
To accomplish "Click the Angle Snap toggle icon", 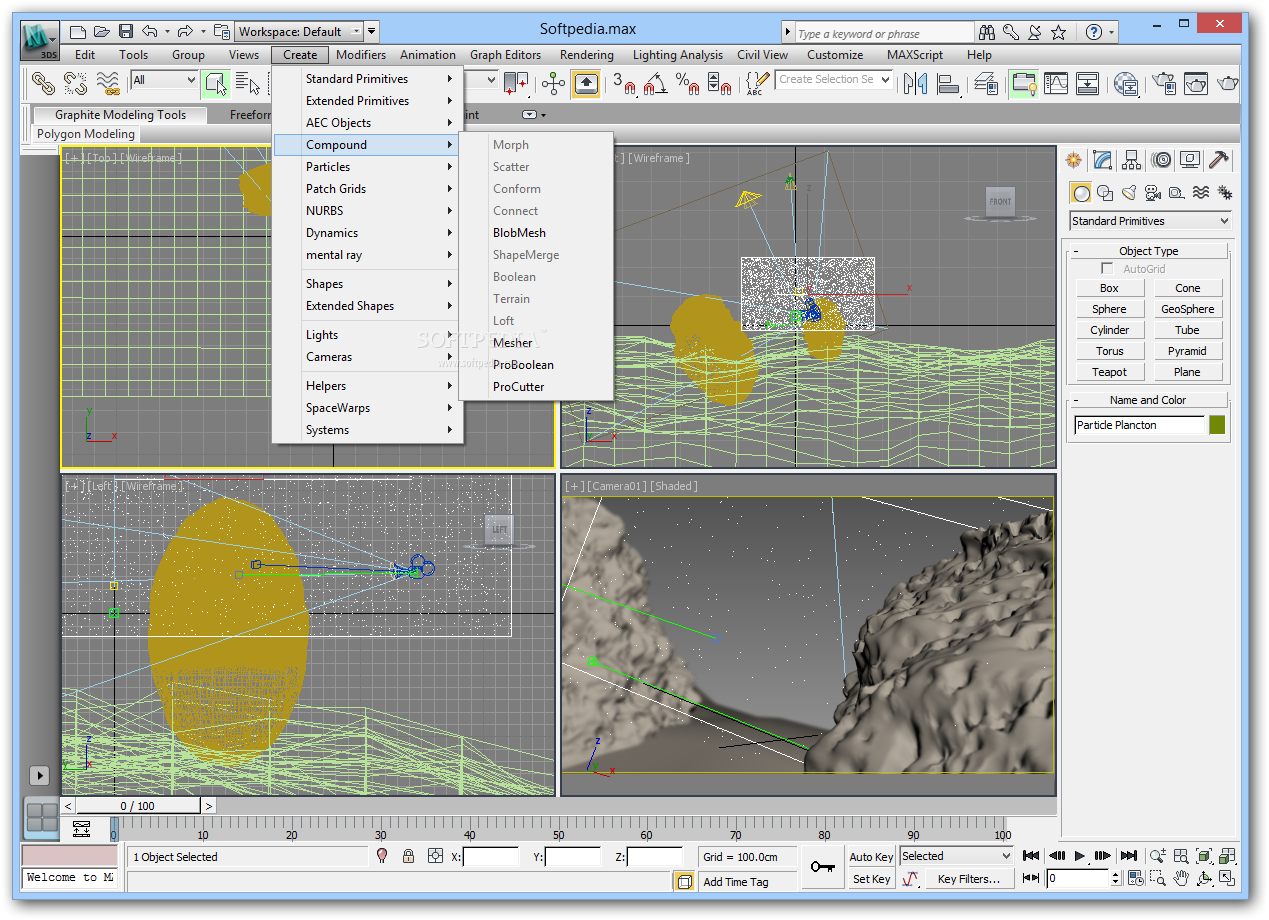I will tap(655, 83).
